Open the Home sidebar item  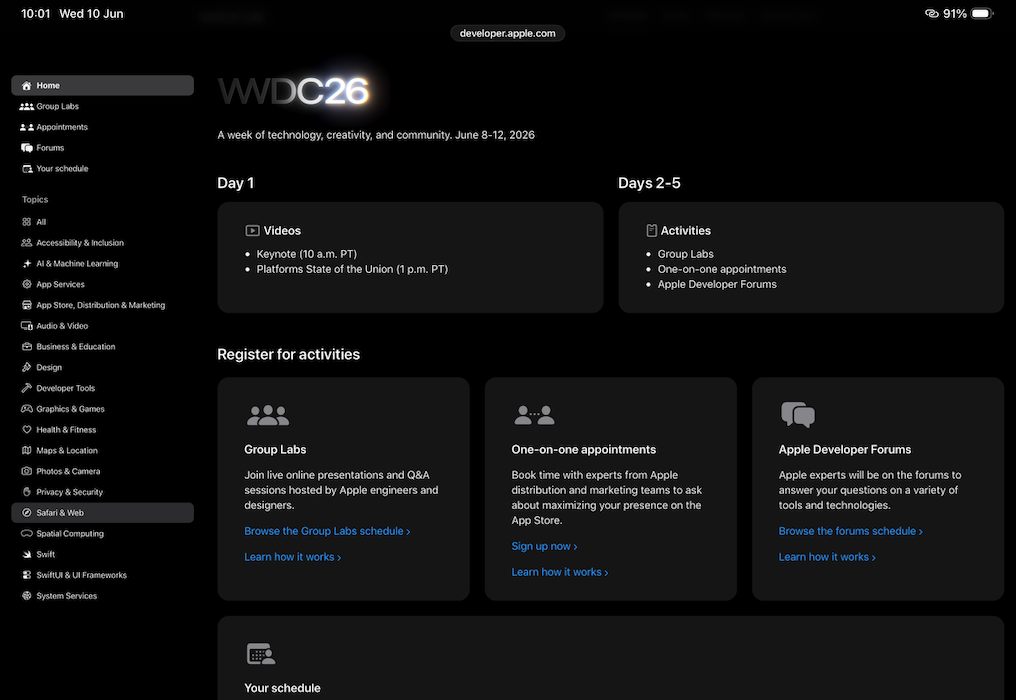coord(102,86)
